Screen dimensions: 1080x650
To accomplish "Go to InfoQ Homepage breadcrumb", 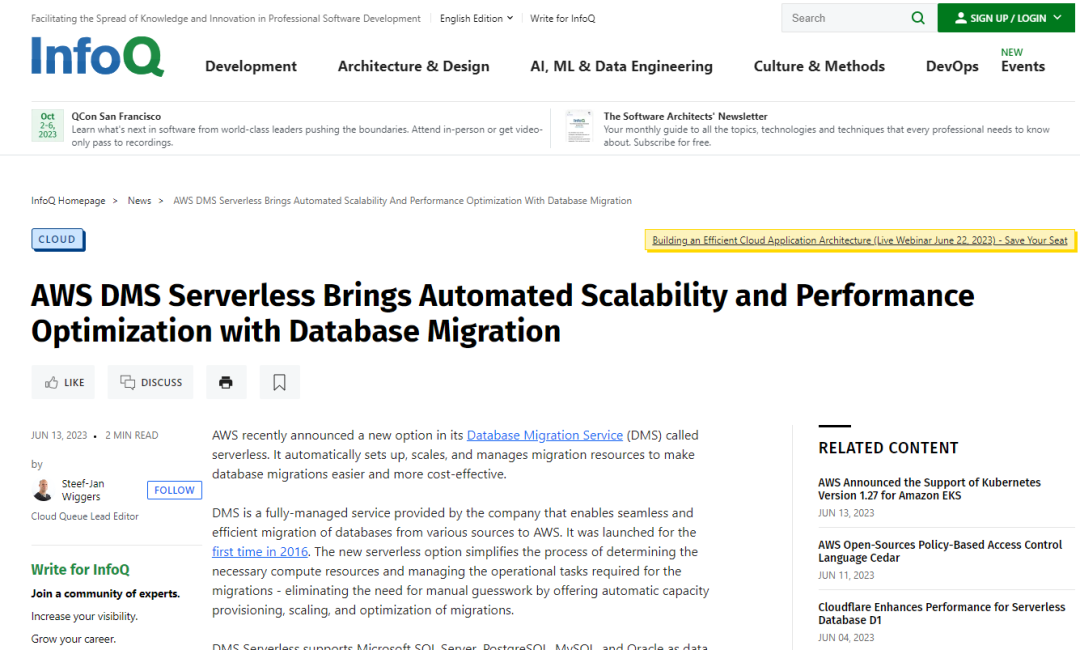I will tap(68, 200).
